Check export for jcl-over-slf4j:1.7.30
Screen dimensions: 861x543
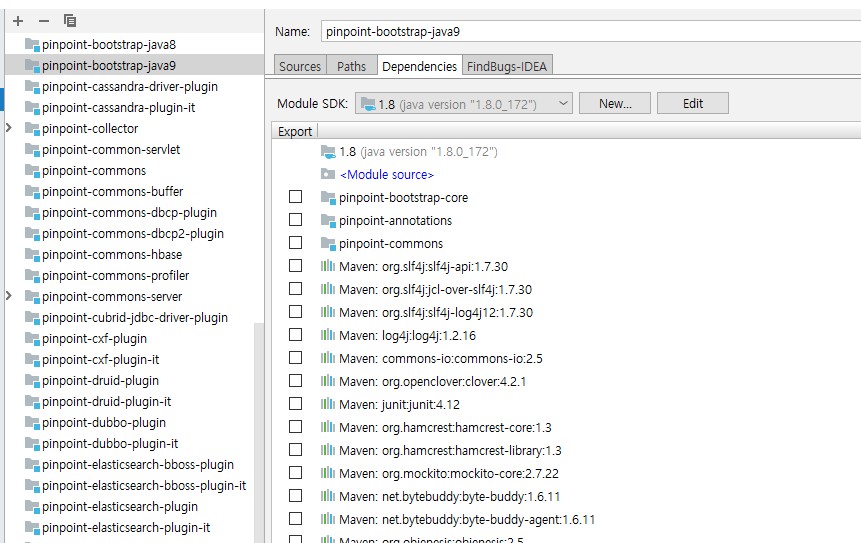click(x=295, y=289)
